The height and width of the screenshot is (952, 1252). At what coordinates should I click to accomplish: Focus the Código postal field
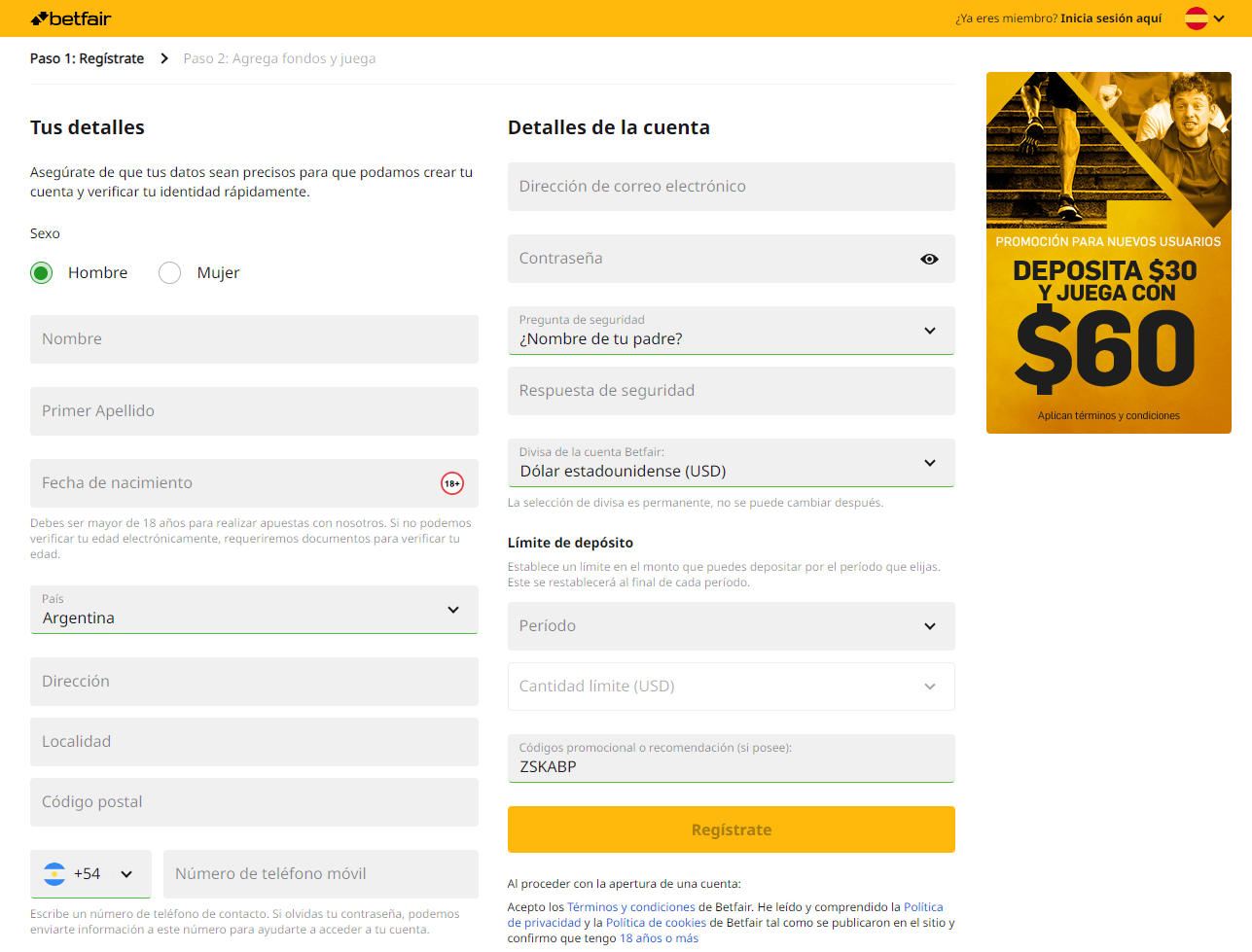coord(254,802)
